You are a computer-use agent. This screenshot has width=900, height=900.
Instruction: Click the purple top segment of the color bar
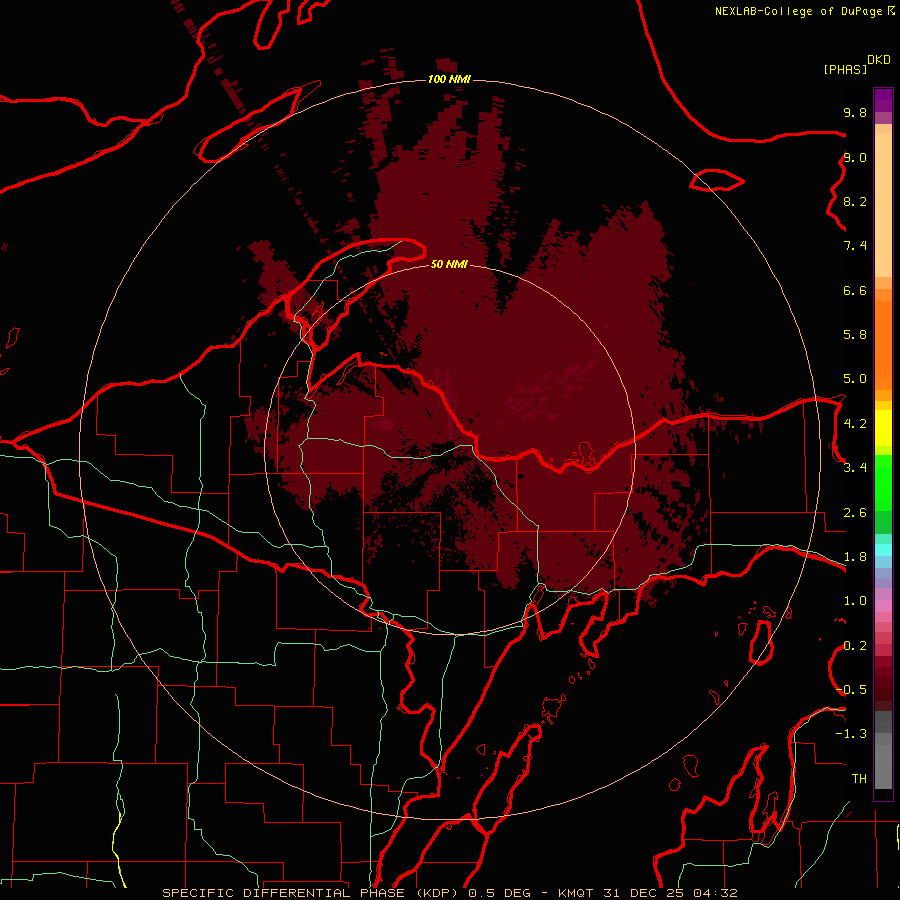point(883,100)
